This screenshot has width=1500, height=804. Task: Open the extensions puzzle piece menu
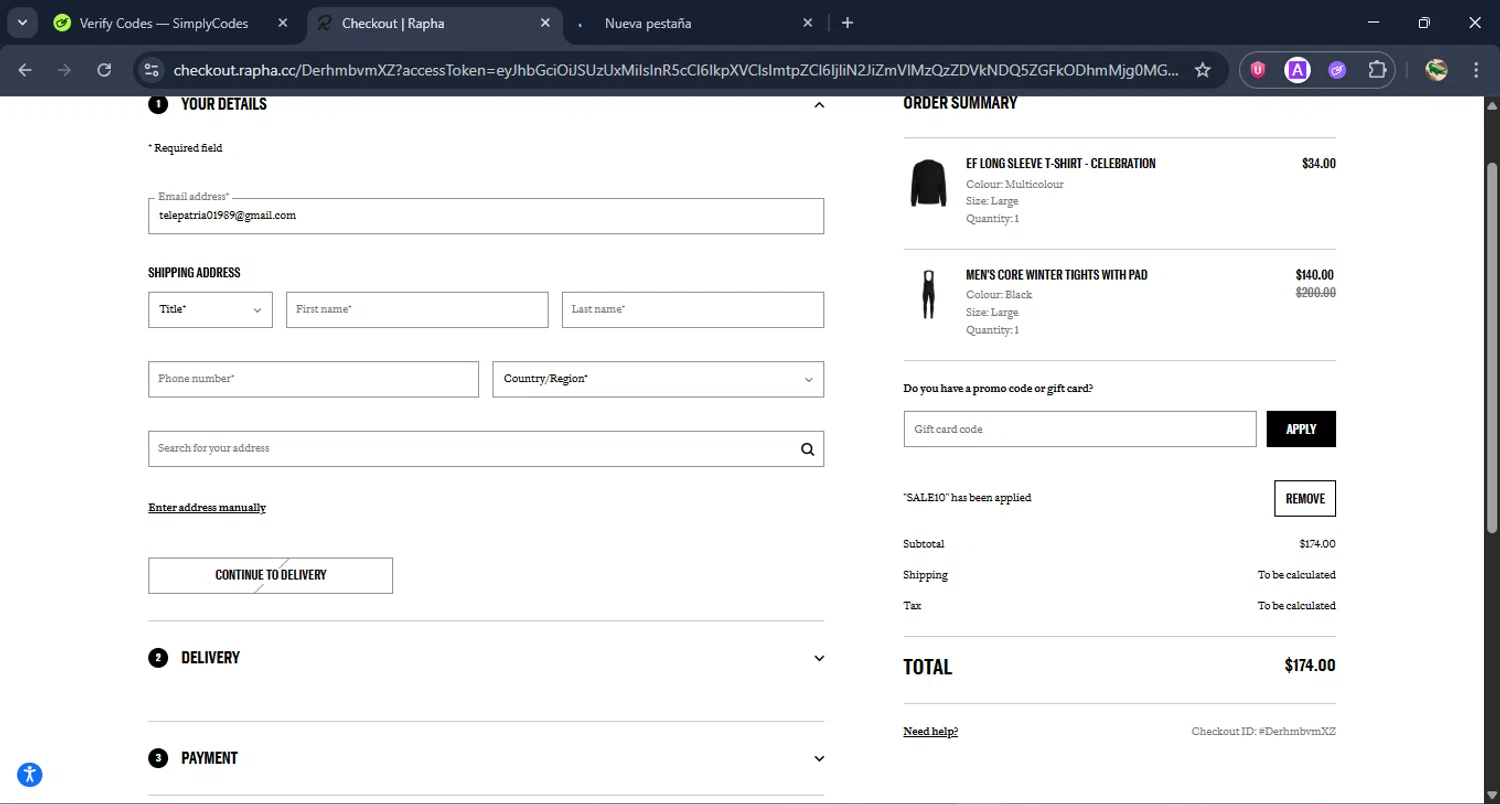(1377, 70)
